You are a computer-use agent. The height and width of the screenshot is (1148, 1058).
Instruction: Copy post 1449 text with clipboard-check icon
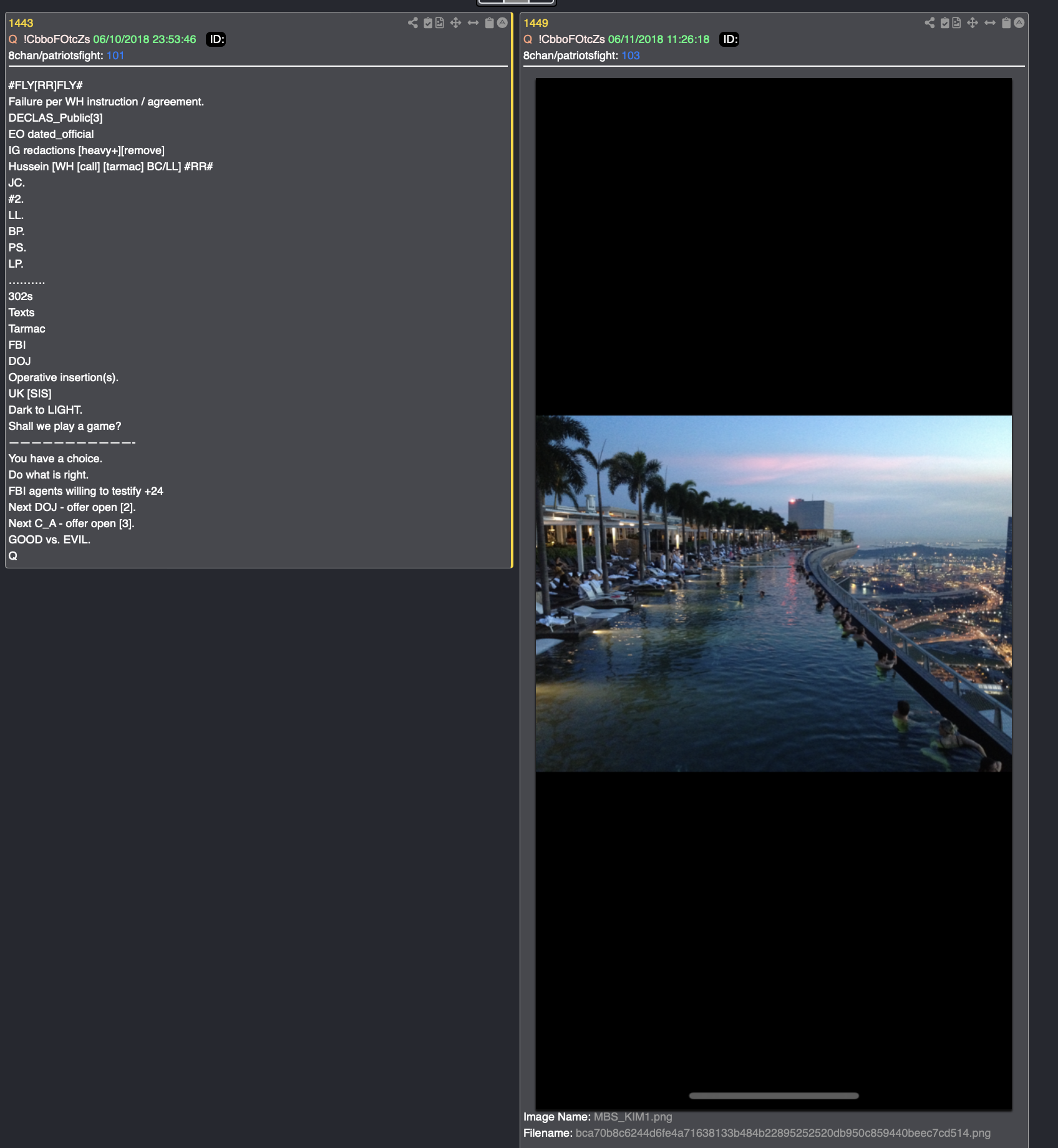pyautogui.click(x=944, y=23)
